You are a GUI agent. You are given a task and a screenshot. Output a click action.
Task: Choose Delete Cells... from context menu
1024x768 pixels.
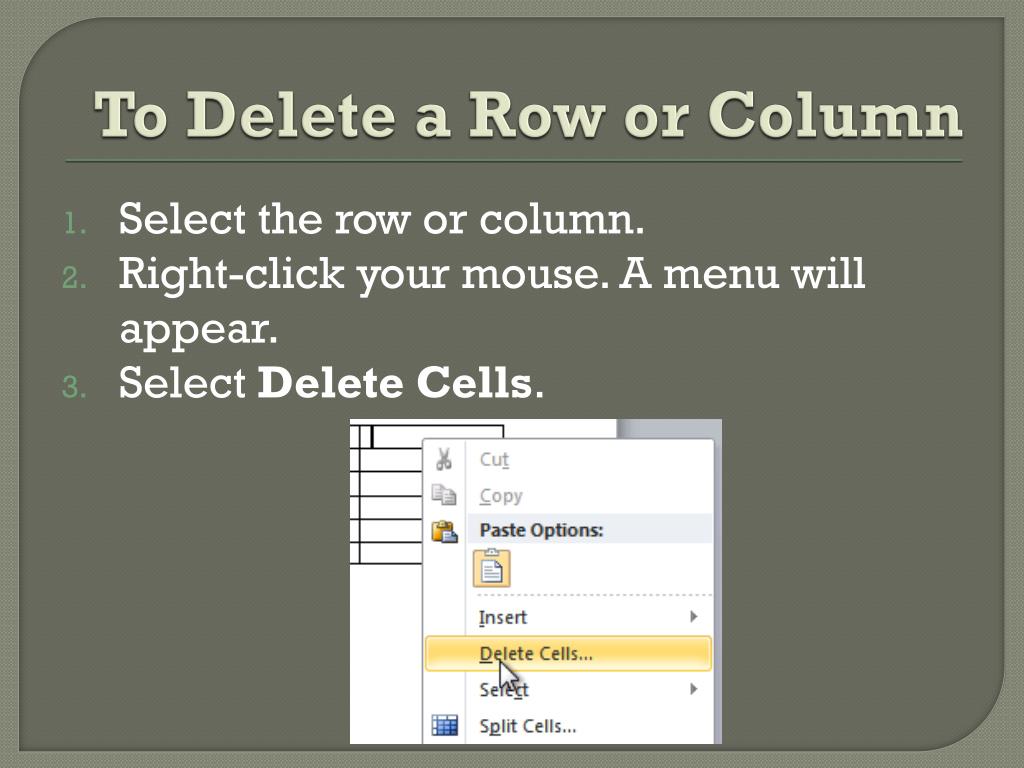(x=568, y=654)
